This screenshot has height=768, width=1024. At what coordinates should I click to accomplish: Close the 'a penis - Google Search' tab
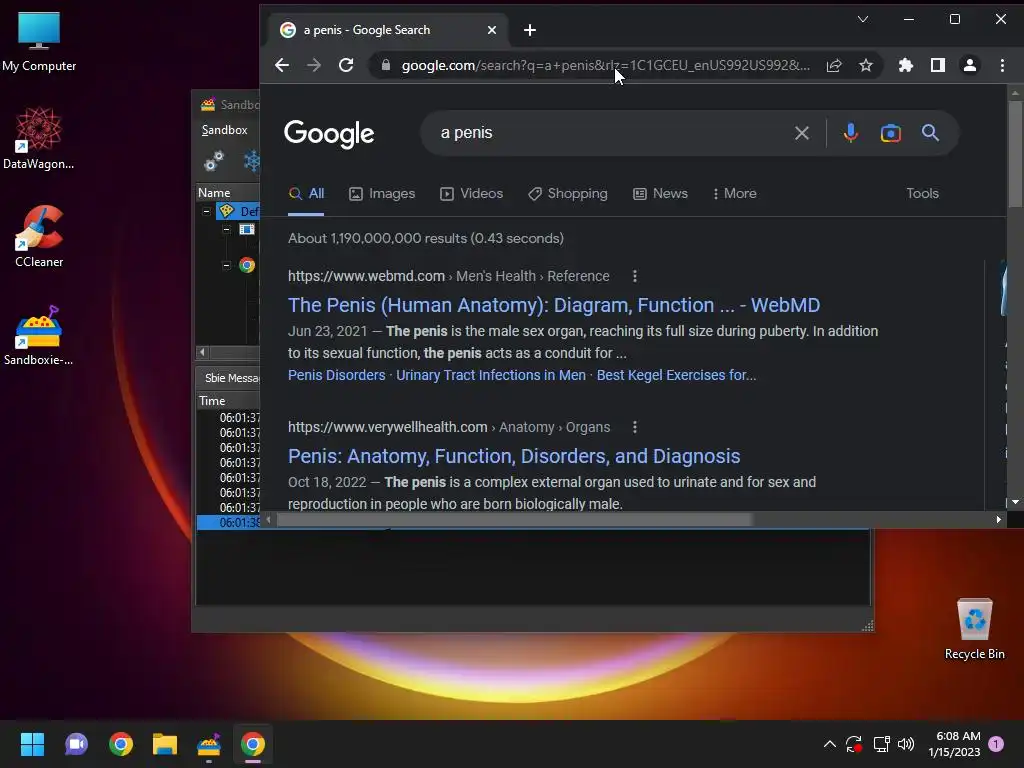(x=492, y=30)
